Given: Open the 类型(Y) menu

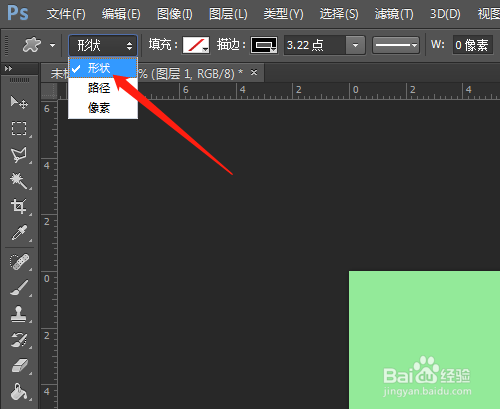Looking at the screenshot, I should [284, 14].
